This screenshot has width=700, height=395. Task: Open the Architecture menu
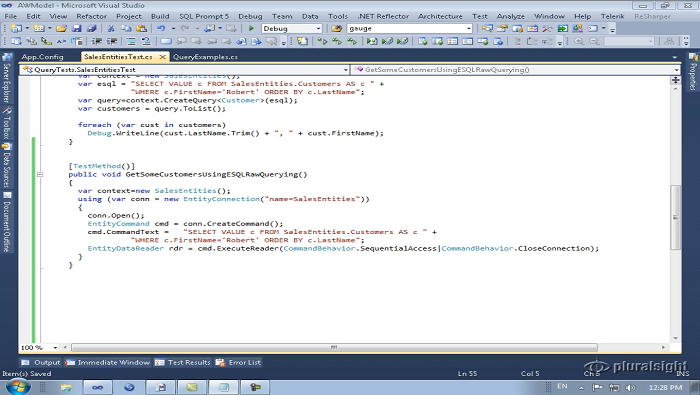[x=440, y=16]
